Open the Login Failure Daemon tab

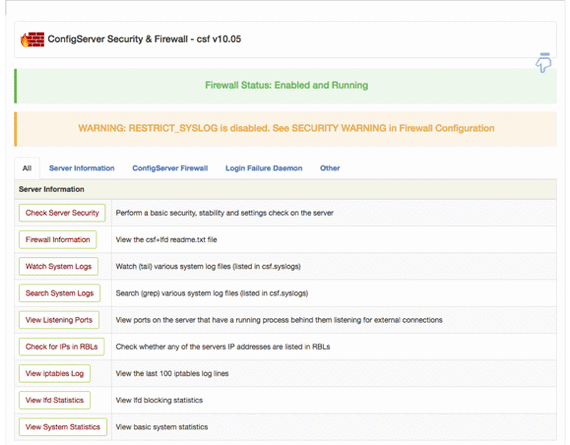264,168
